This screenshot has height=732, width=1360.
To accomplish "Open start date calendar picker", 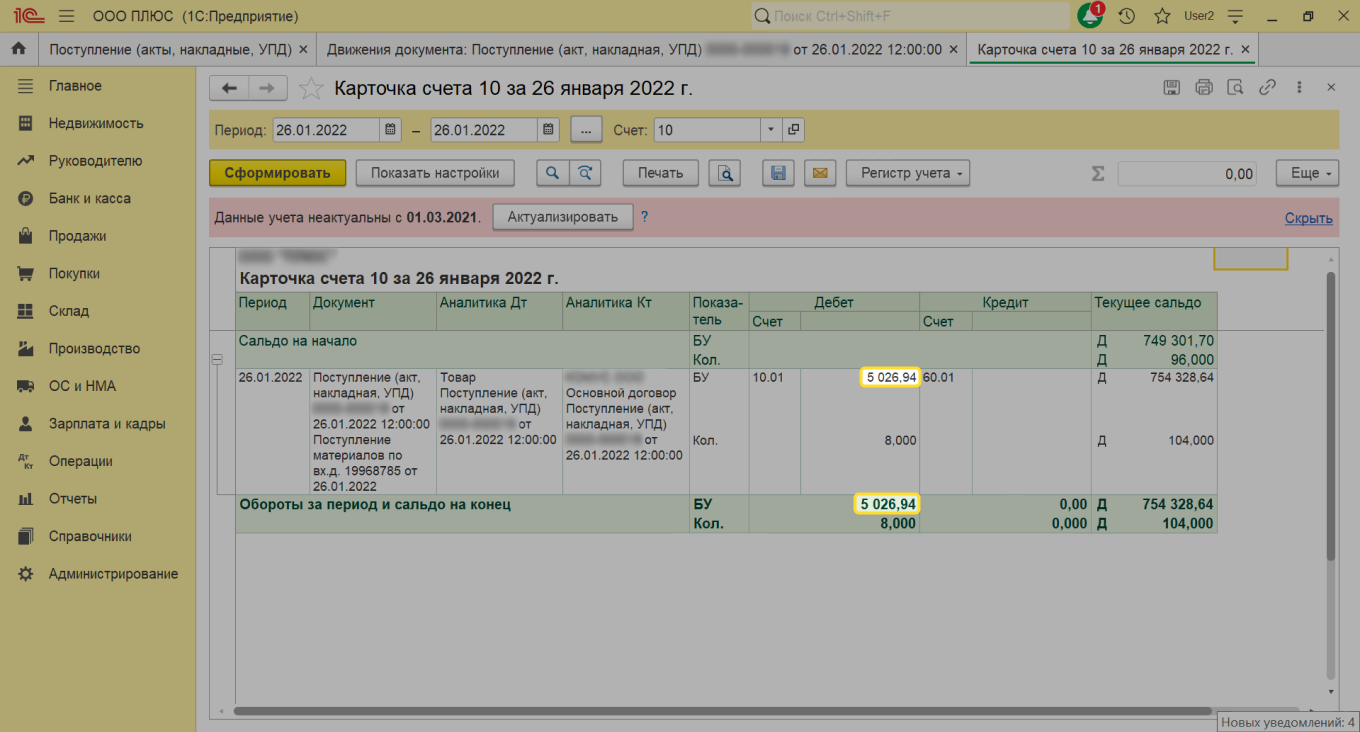I will tap(391, 130).
